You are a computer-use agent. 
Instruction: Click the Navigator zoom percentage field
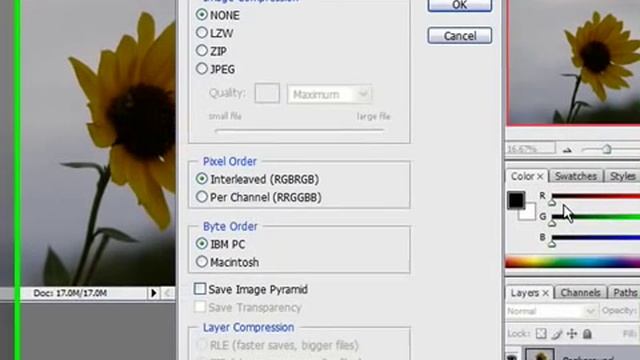530,149
